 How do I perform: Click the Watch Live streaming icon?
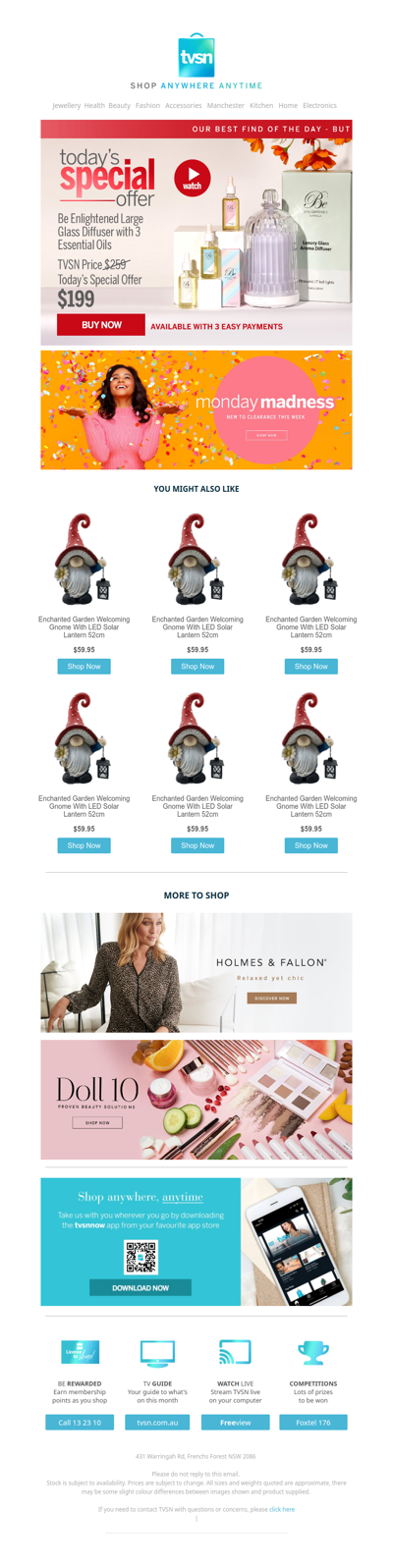(235, 1352)
